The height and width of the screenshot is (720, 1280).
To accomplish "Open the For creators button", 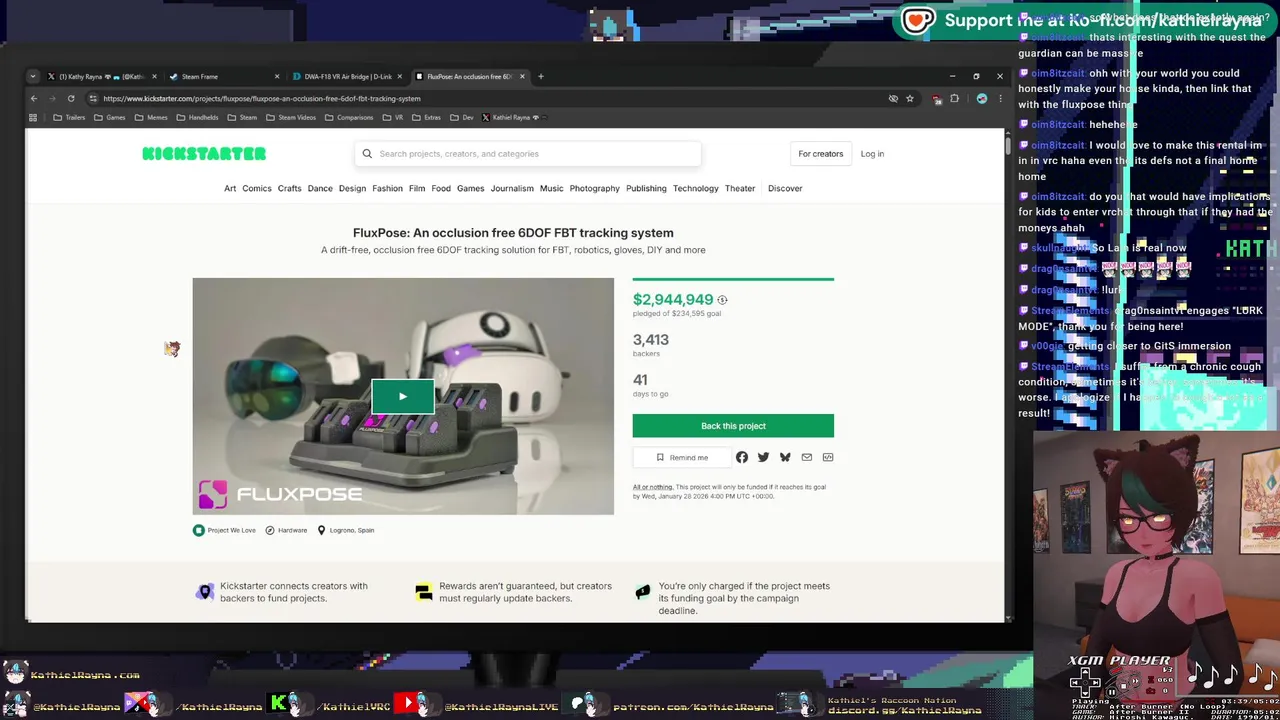I will coord(820,154).
